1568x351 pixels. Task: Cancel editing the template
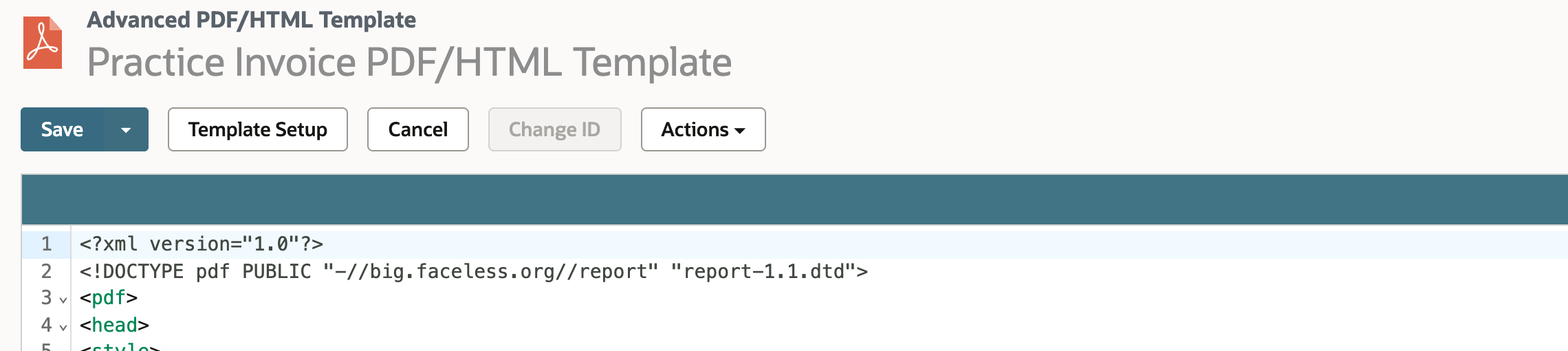418,129
